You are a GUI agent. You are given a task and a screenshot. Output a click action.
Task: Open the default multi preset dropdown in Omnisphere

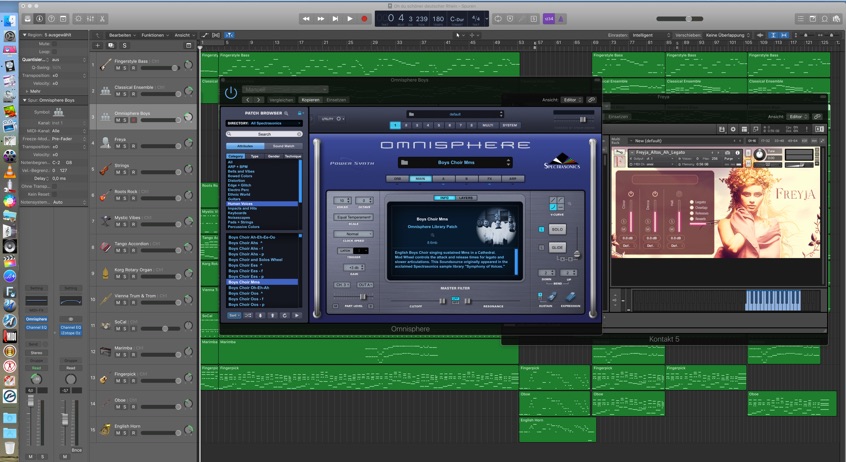[455, 114]
